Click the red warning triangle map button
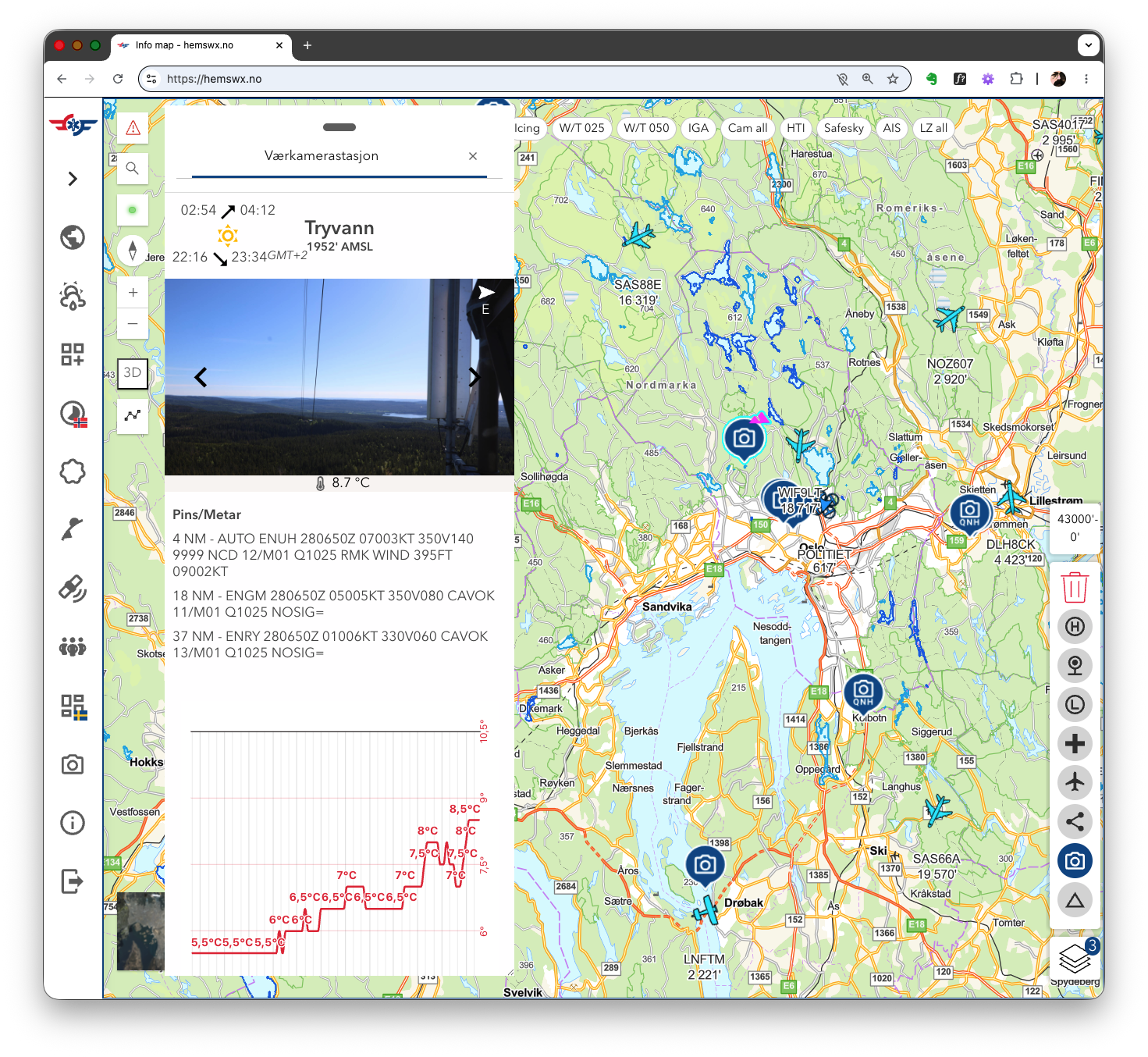Image resolution: width=1148 pixels, height=1057 pixels. 133,128
